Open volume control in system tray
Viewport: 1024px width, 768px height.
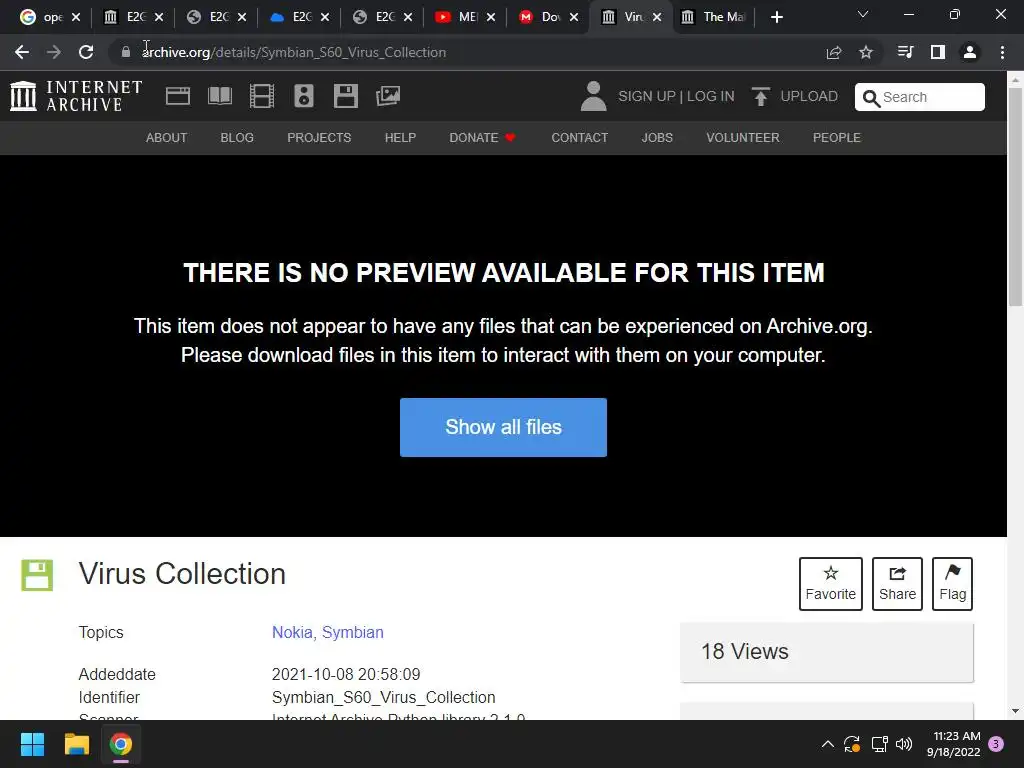904,744
